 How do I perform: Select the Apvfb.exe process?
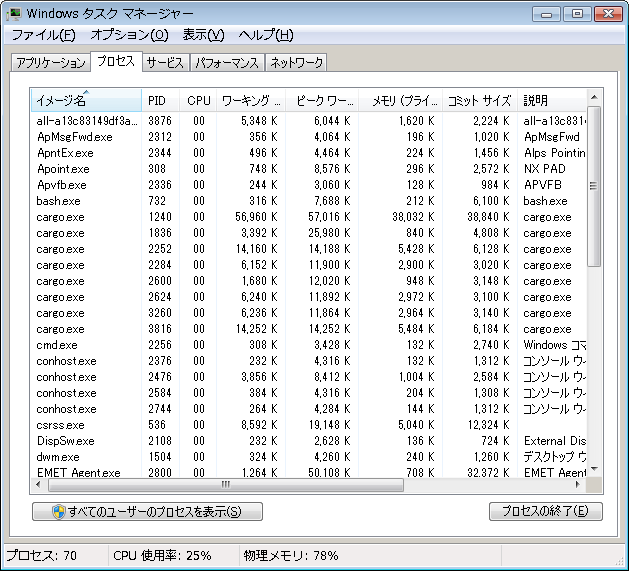click(309, 185)
